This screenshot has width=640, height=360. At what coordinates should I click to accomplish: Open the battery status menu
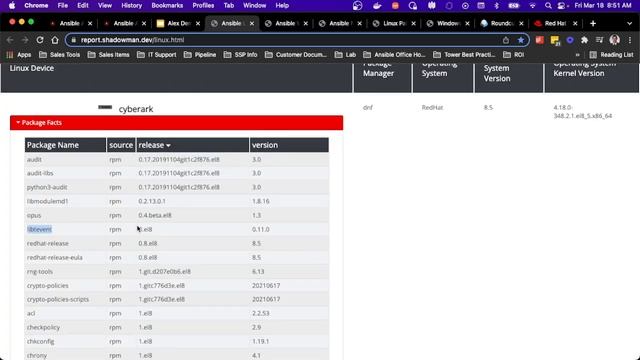click(513, 5)
